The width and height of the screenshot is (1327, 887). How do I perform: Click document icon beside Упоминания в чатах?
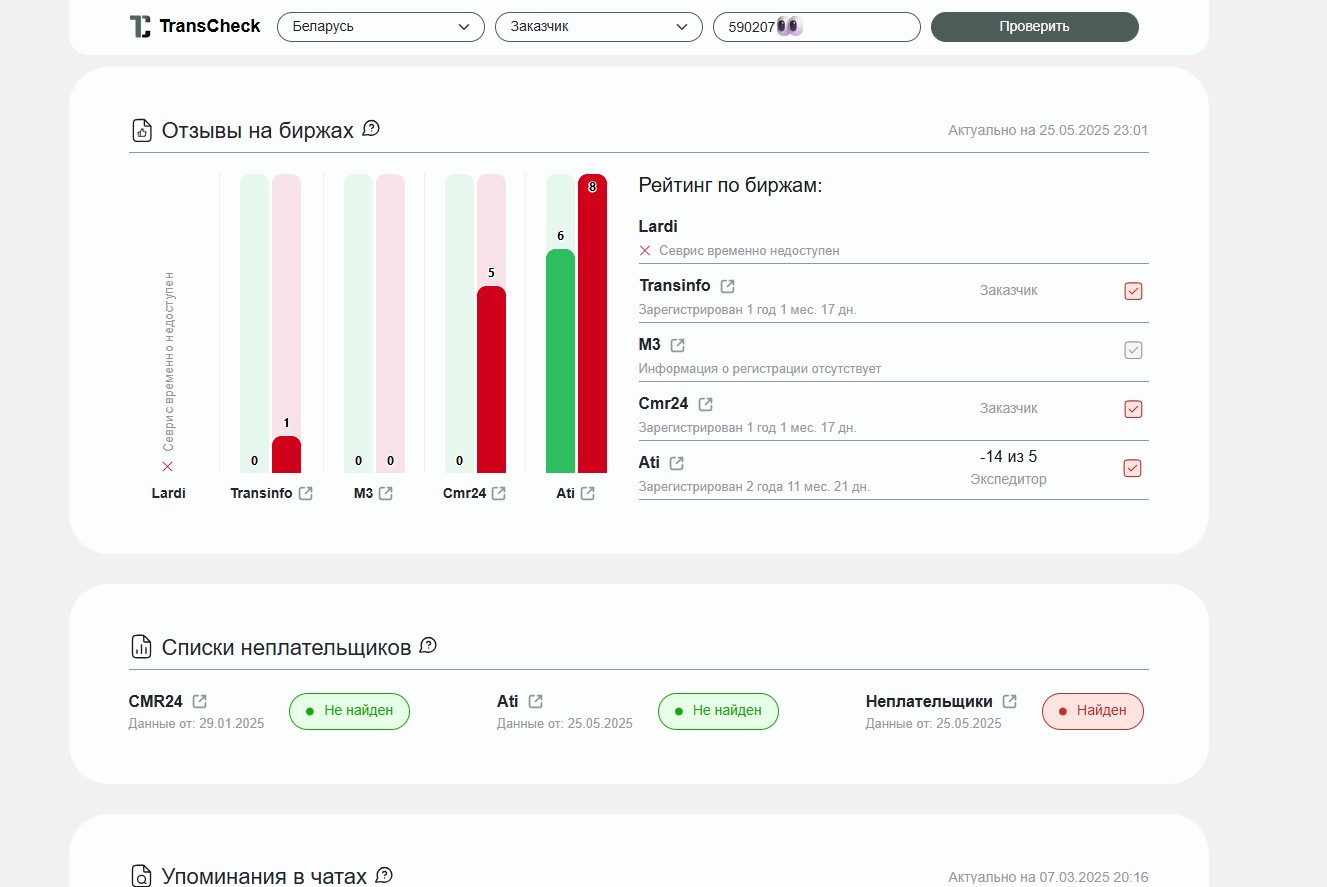point(142,876)
